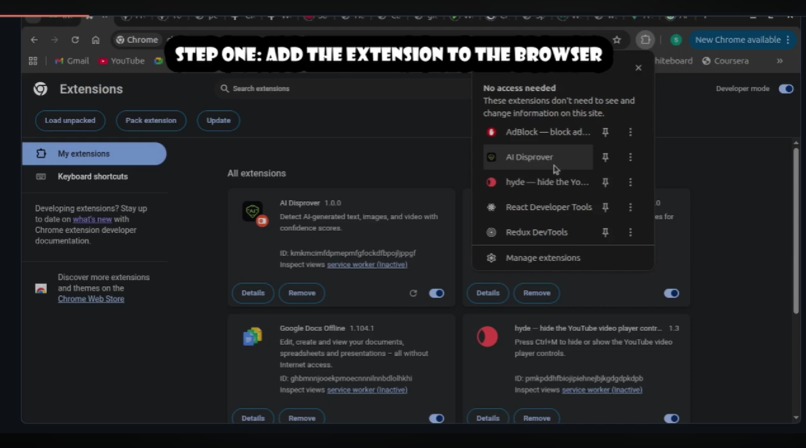Open the green profile avatar
This screenshot has width=806, height=448.
pos(676,40)
